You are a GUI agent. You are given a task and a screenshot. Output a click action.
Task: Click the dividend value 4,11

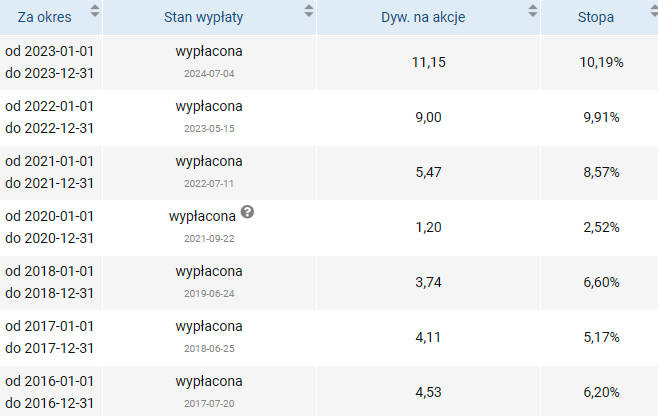[x=428, y=337]
